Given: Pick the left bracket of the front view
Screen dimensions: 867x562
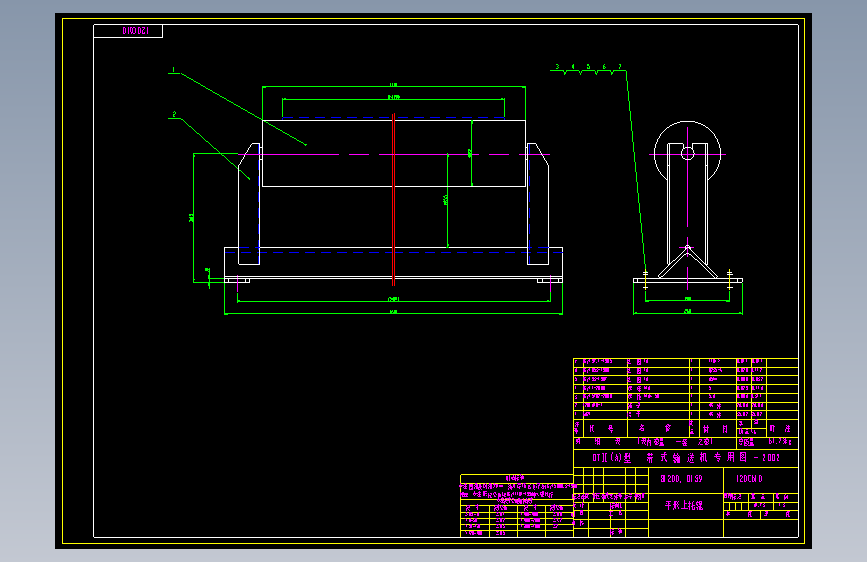Looking at the screenshot, I should pos(249,204).
